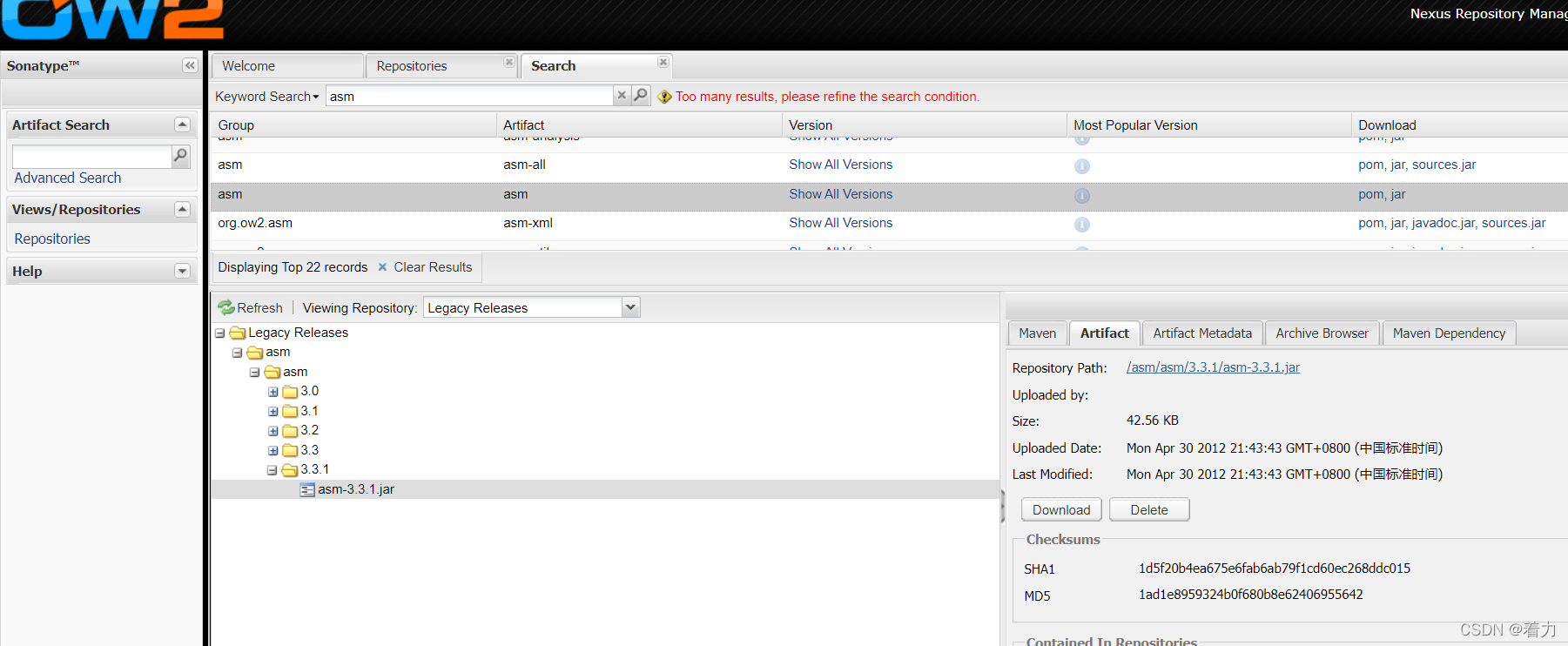The height and width of the screenshot is (646, 1568).
Task: Open the Viewing Repository dropdown
Action: coord(631,307)
